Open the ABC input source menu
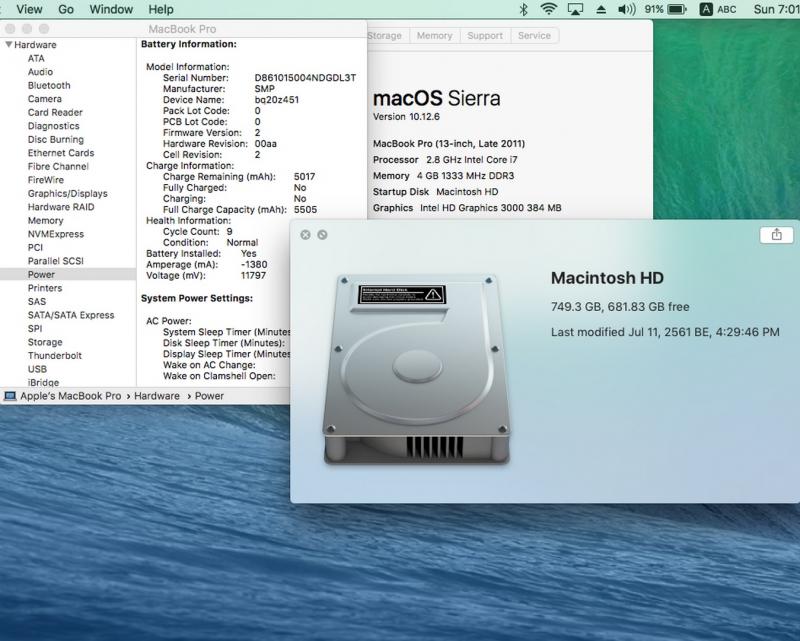 pos(718,9)
